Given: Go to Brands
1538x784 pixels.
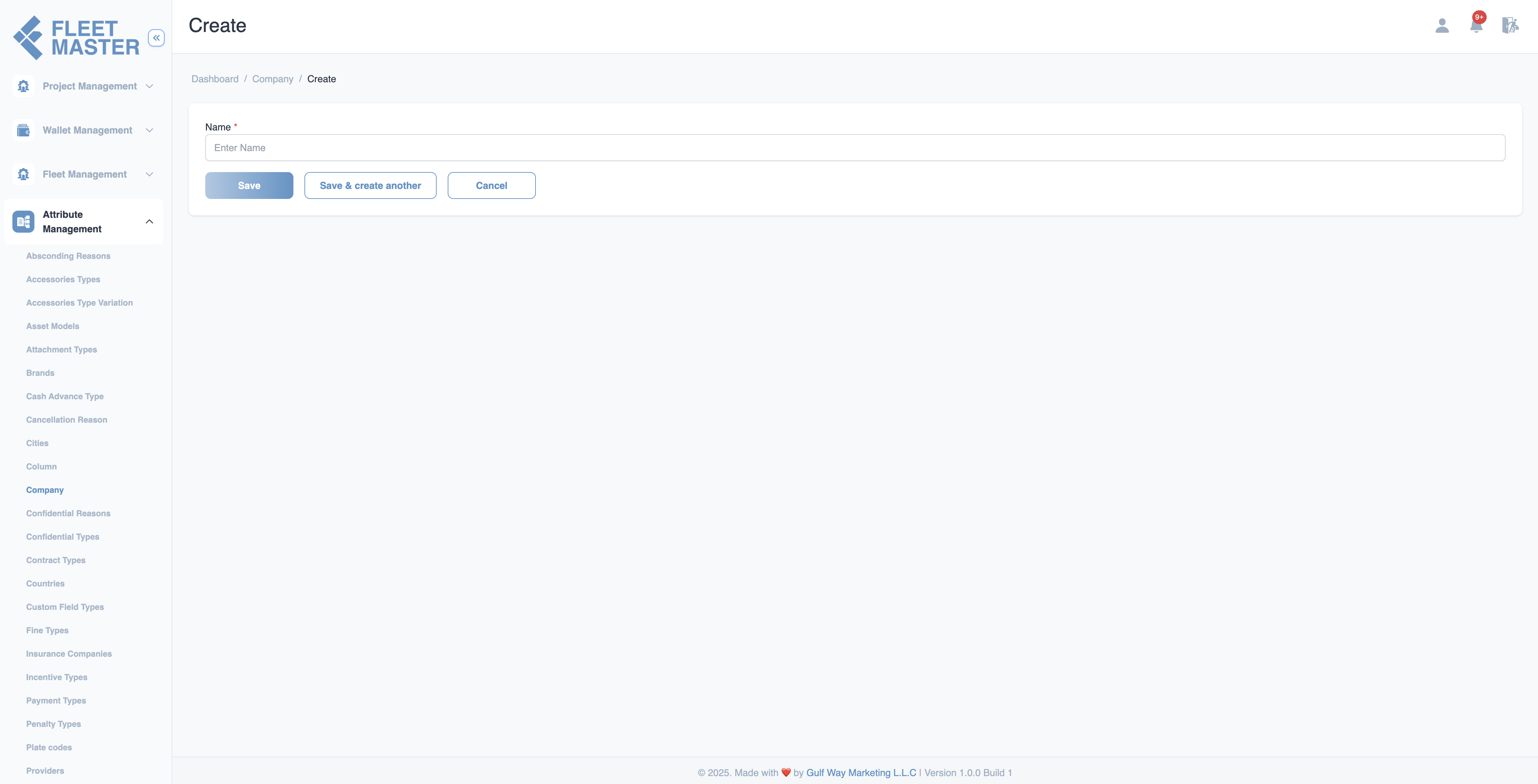Looking at the screenshot, I should tap(40, 373).
